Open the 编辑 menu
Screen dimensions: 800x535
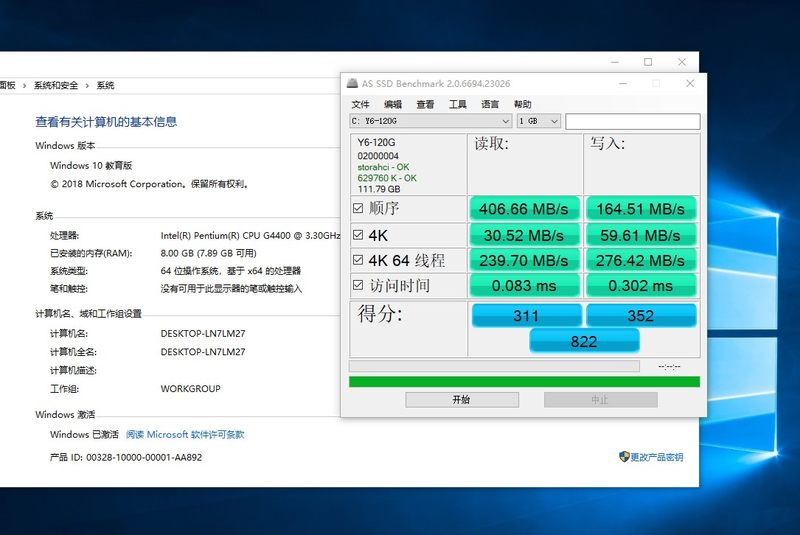[393, 104]
